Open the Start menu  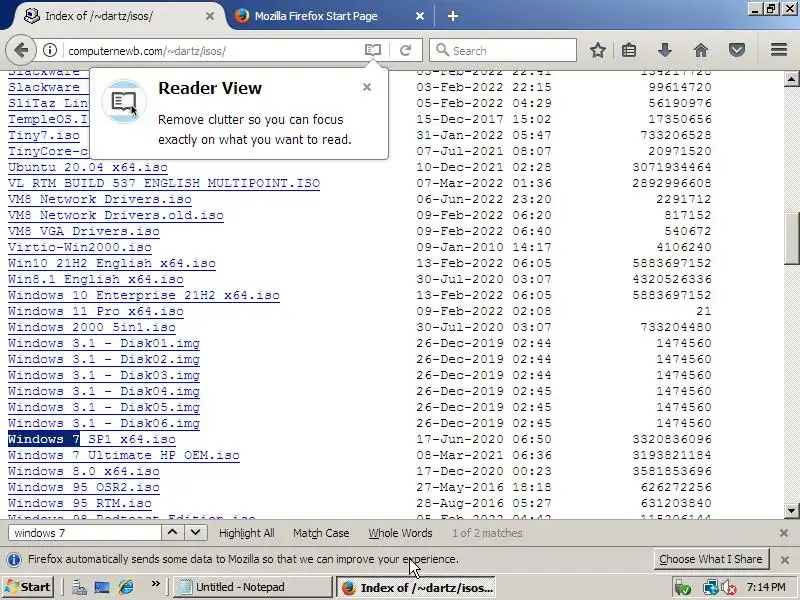click(29, 587)
